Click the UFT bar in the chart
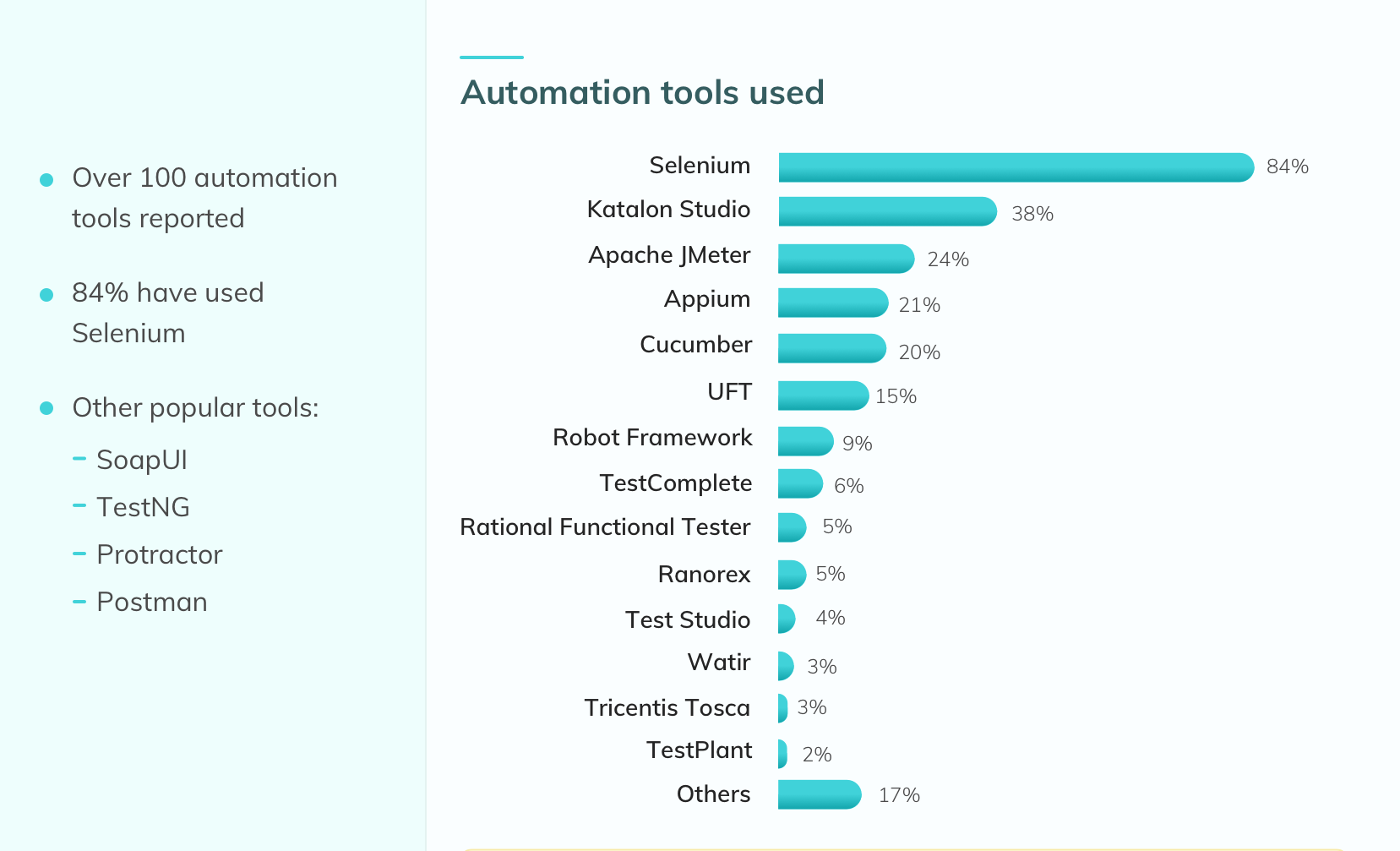 (823, 395)
